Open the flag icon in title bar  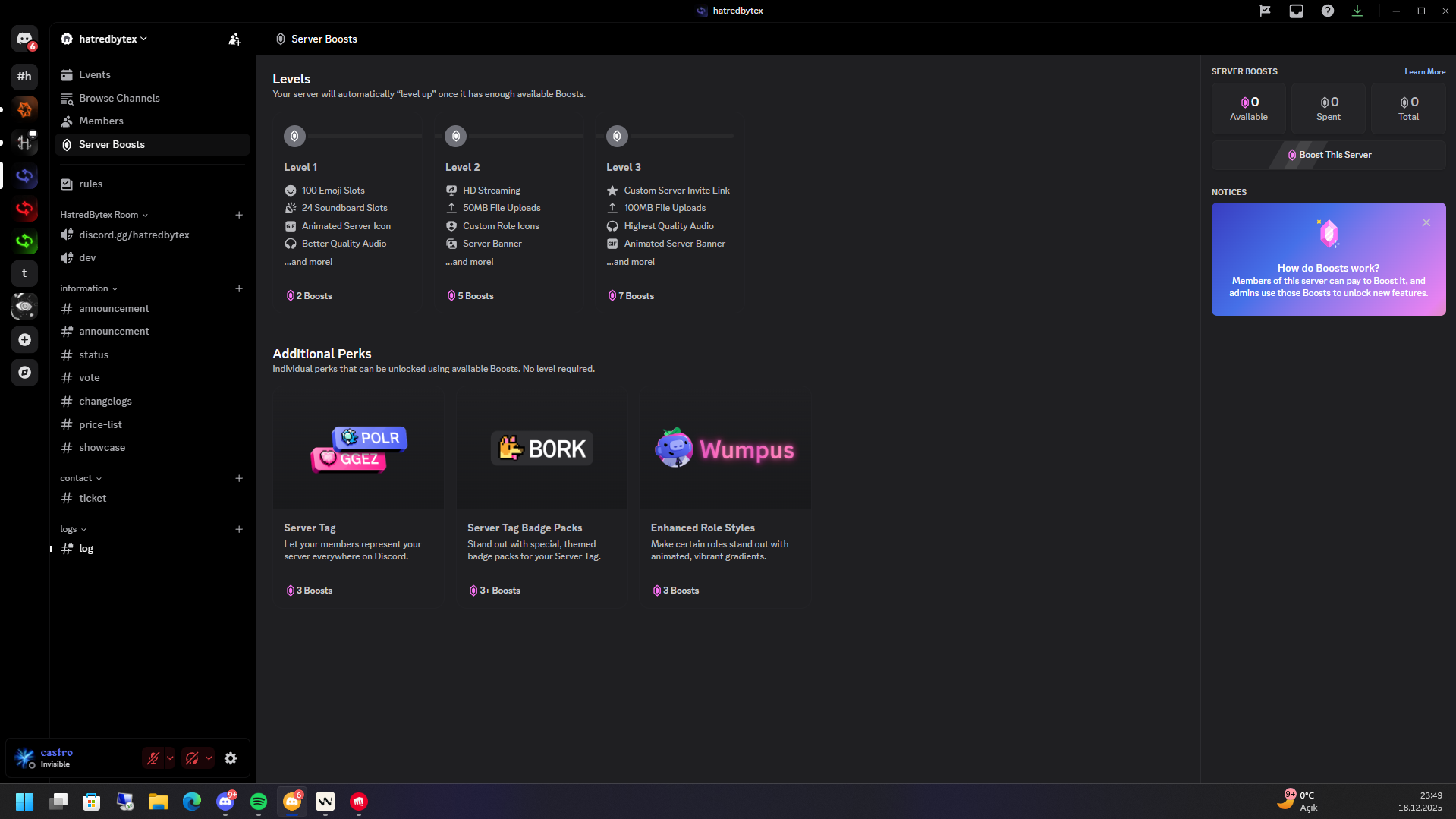click(x=1265, y=11)
